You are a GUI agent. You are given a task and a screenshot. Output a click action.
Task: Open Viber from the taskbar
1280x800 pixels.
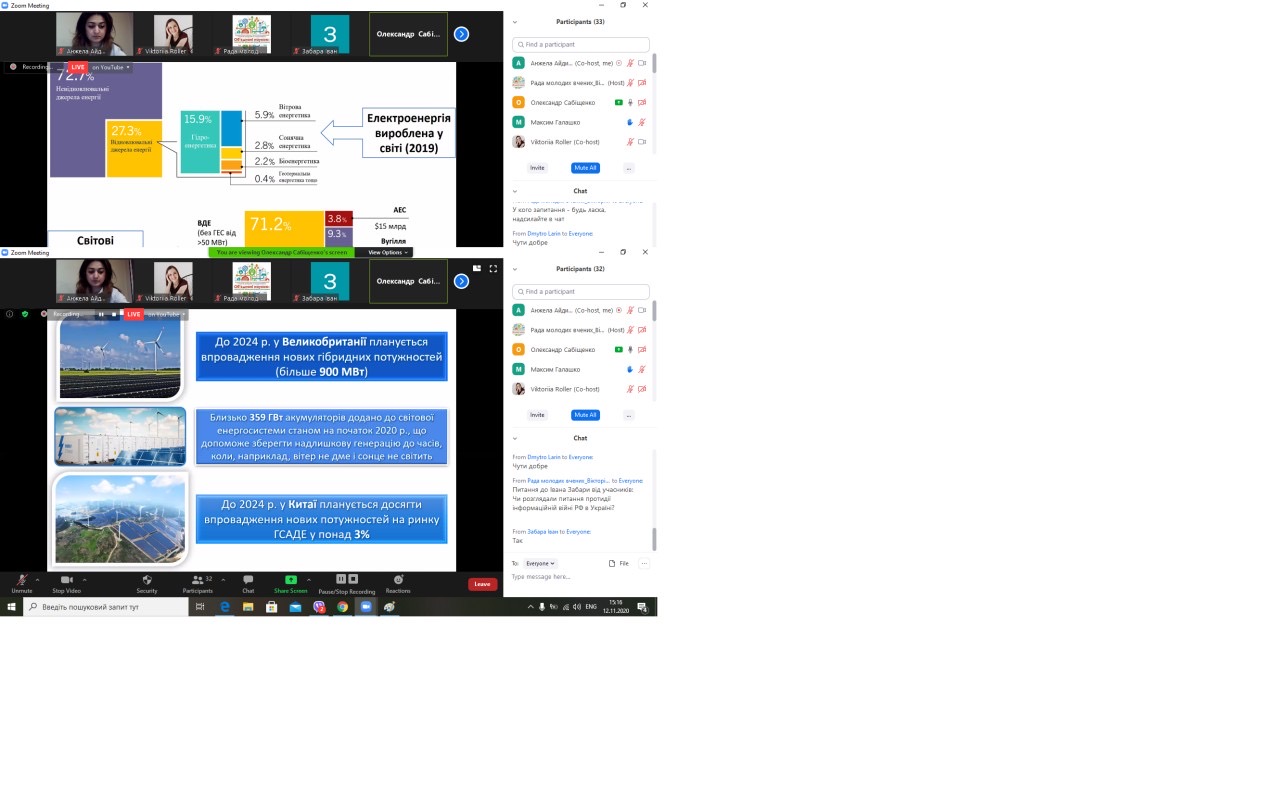(319, 607)
